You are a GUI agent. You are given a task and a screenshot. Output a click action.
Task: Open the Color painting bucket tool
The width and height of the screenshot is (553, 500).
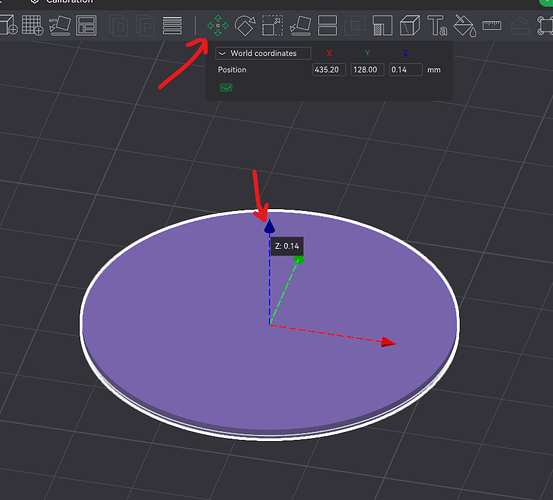464,25
